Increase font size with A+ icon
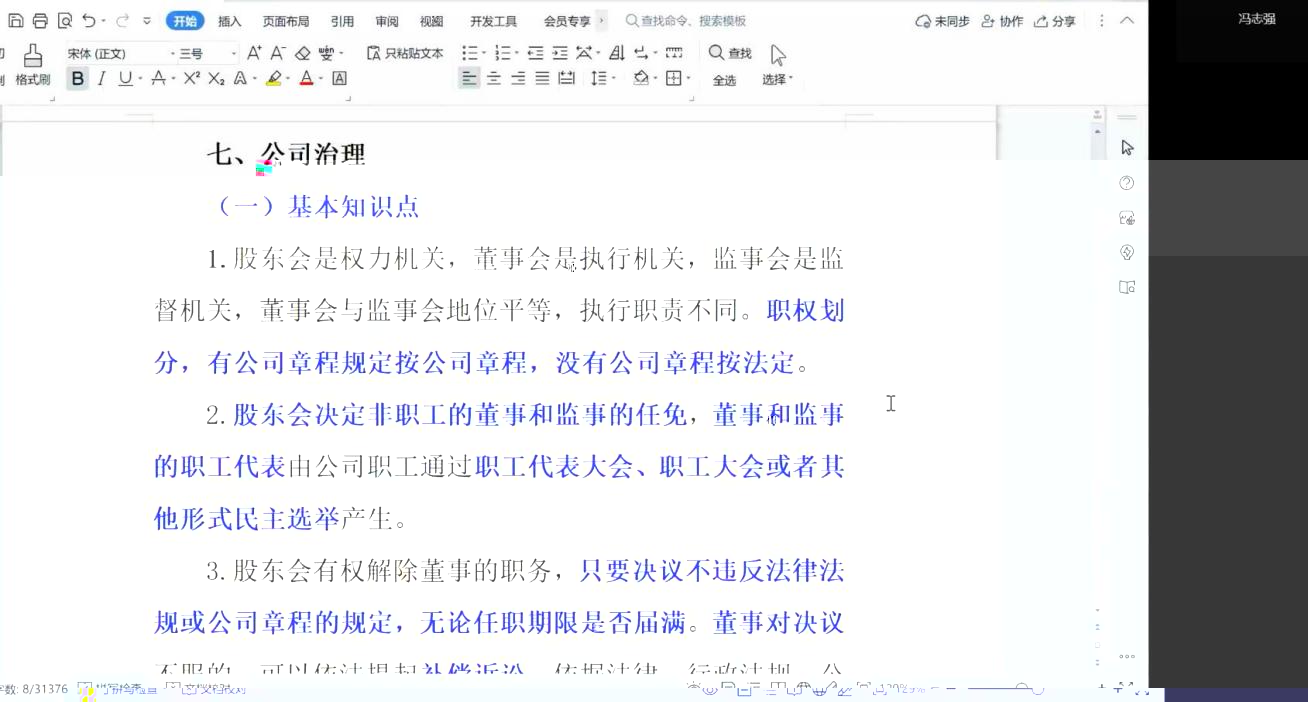 point(254,53)
